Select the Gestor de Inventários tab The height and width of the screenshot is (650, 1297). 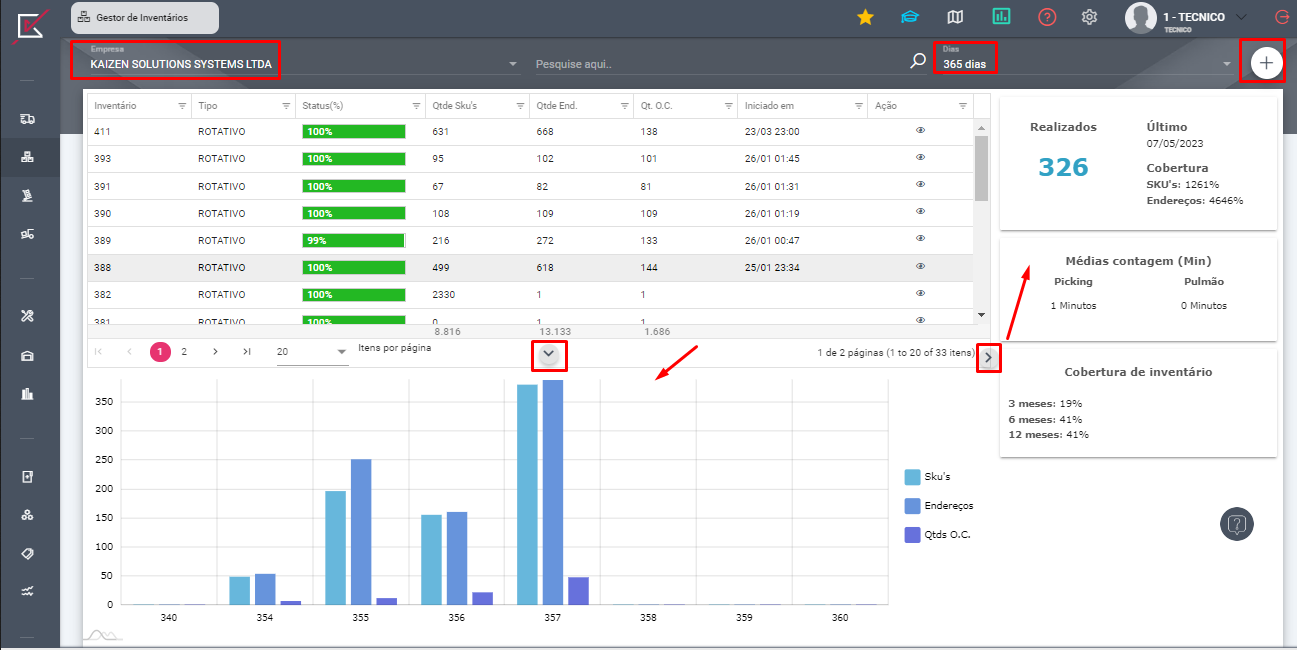click(x=144, y=18)
